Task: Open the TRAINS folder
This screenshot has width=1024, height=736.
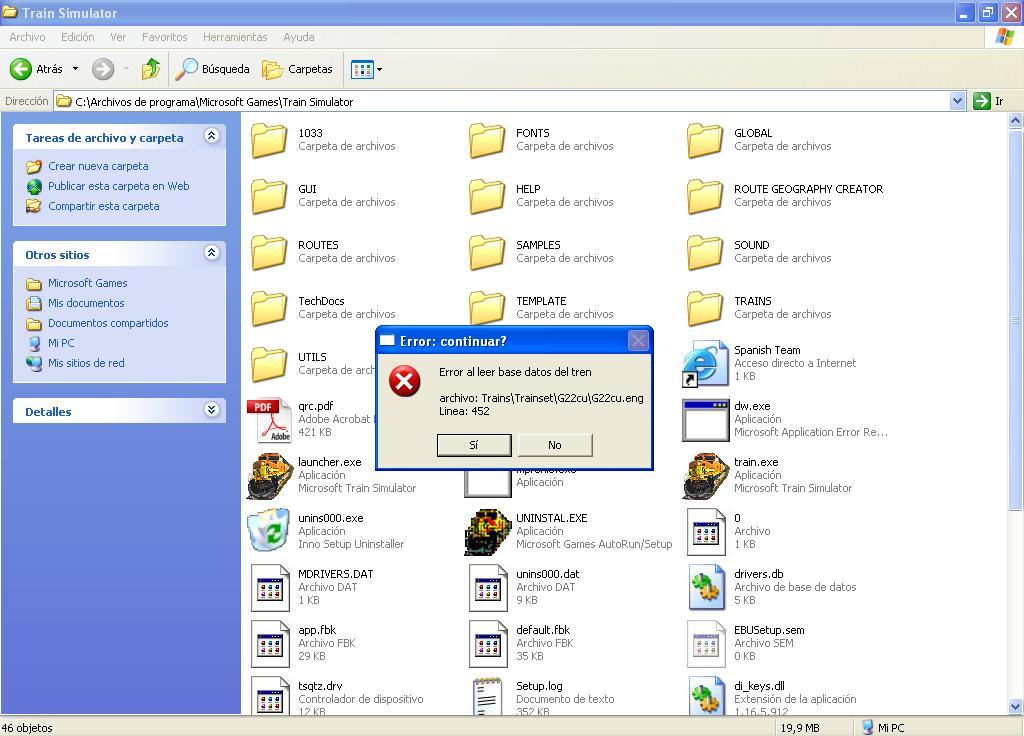Action: 706,308
